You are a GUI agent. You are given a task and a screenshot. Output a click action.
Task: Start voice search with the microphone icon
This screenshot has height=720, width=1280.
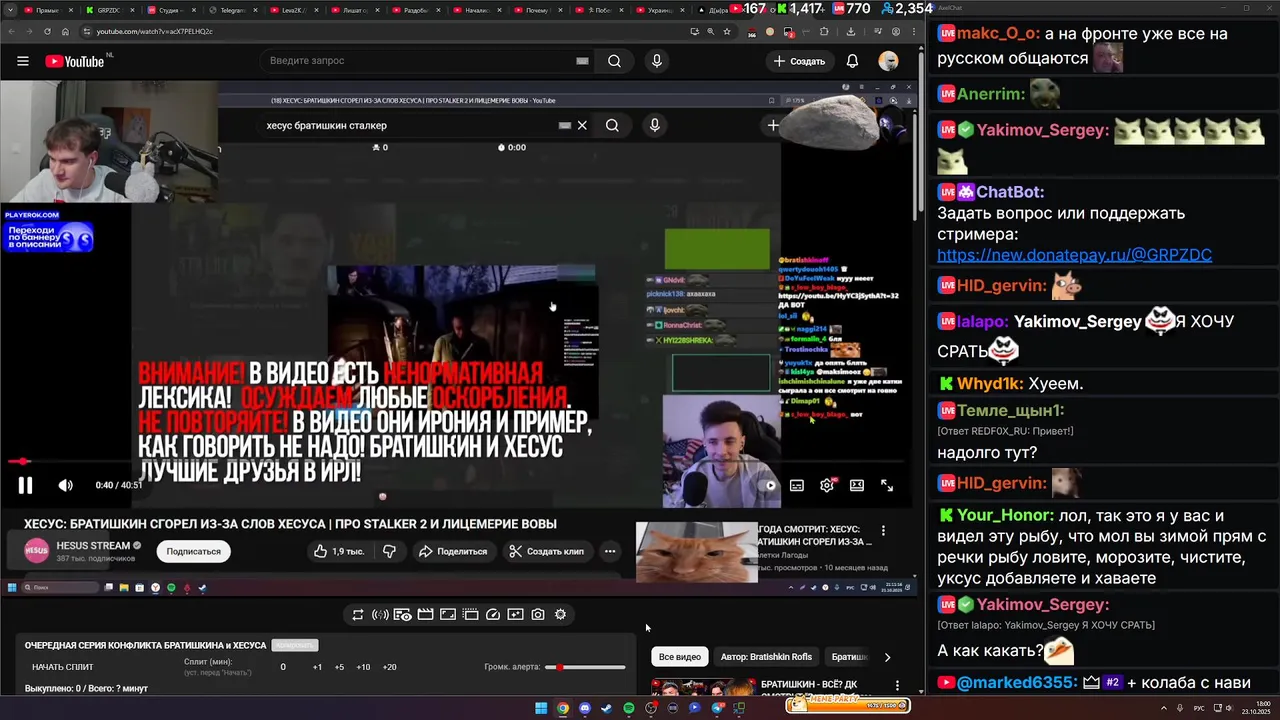(656, 61)
